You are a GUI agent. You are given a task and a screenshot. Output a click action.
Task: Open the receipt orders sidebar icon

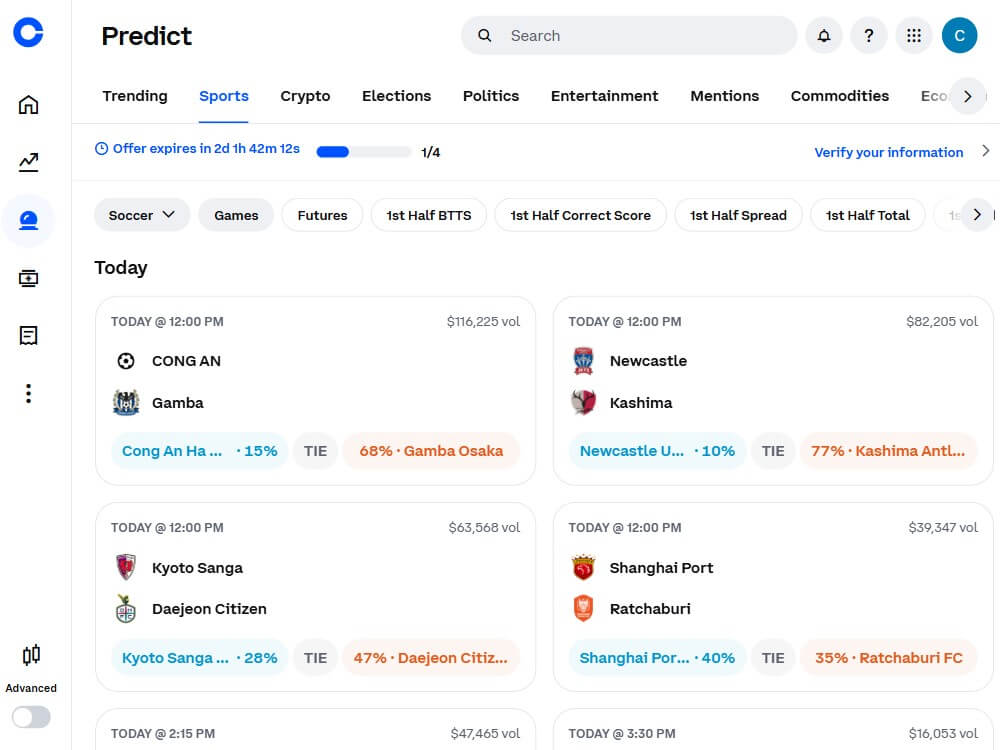[x=28, y=335]
